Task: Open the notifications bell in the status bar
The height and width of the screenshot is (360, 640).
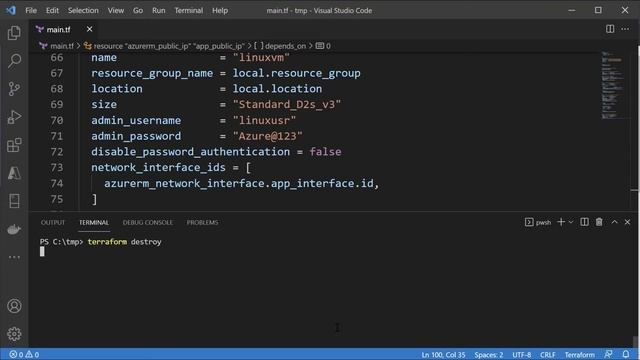Action: (626, 354)
